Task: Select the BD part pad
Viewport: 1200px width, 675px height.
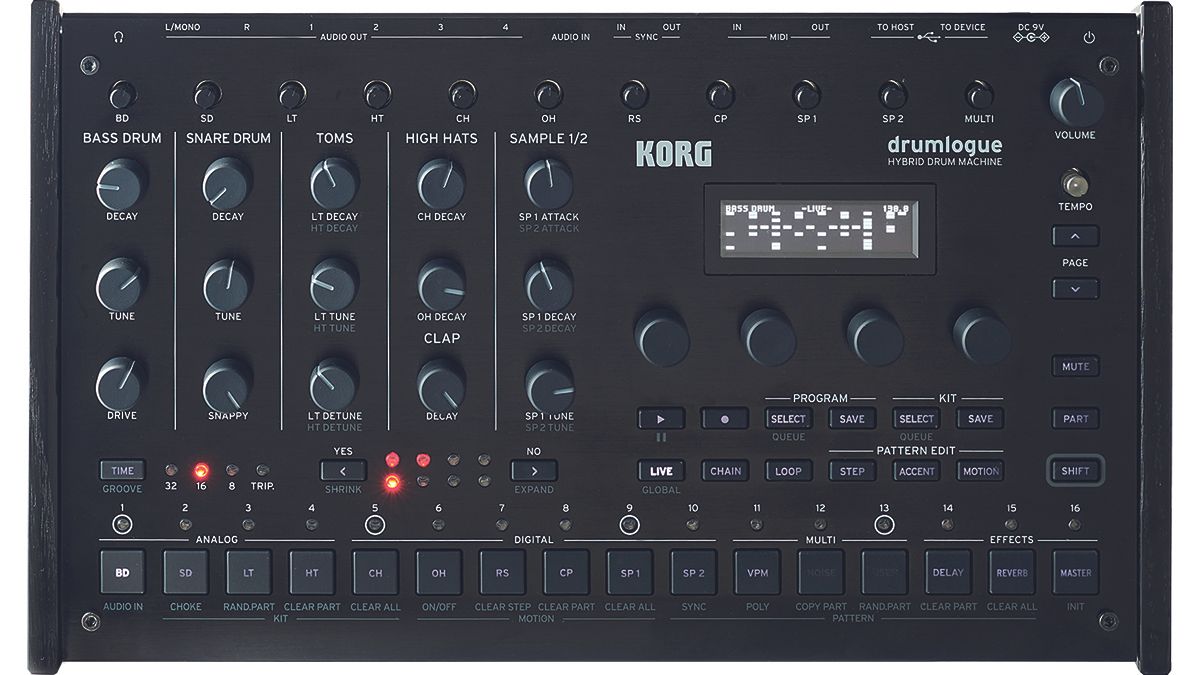Action: 122,573
